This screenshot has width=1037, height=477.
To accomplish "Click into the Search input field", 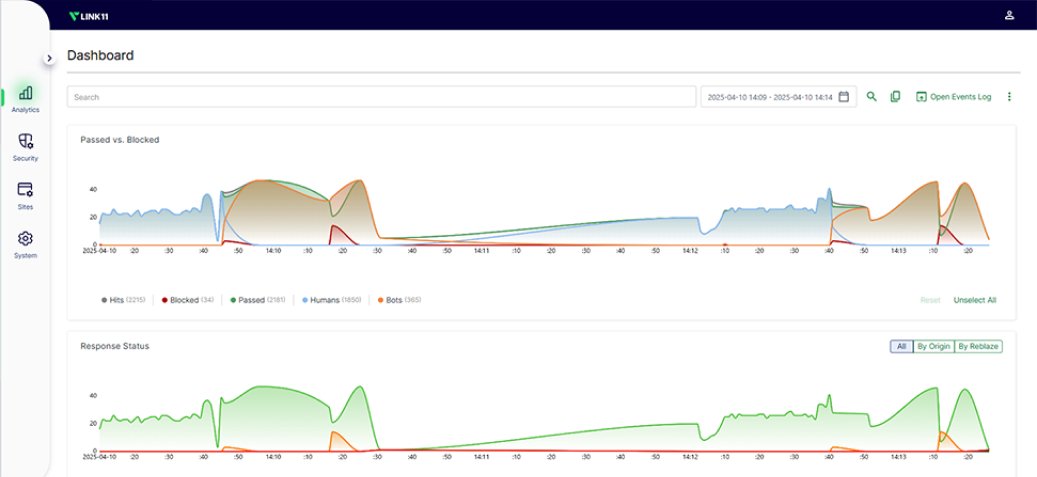I will point(380,97).
